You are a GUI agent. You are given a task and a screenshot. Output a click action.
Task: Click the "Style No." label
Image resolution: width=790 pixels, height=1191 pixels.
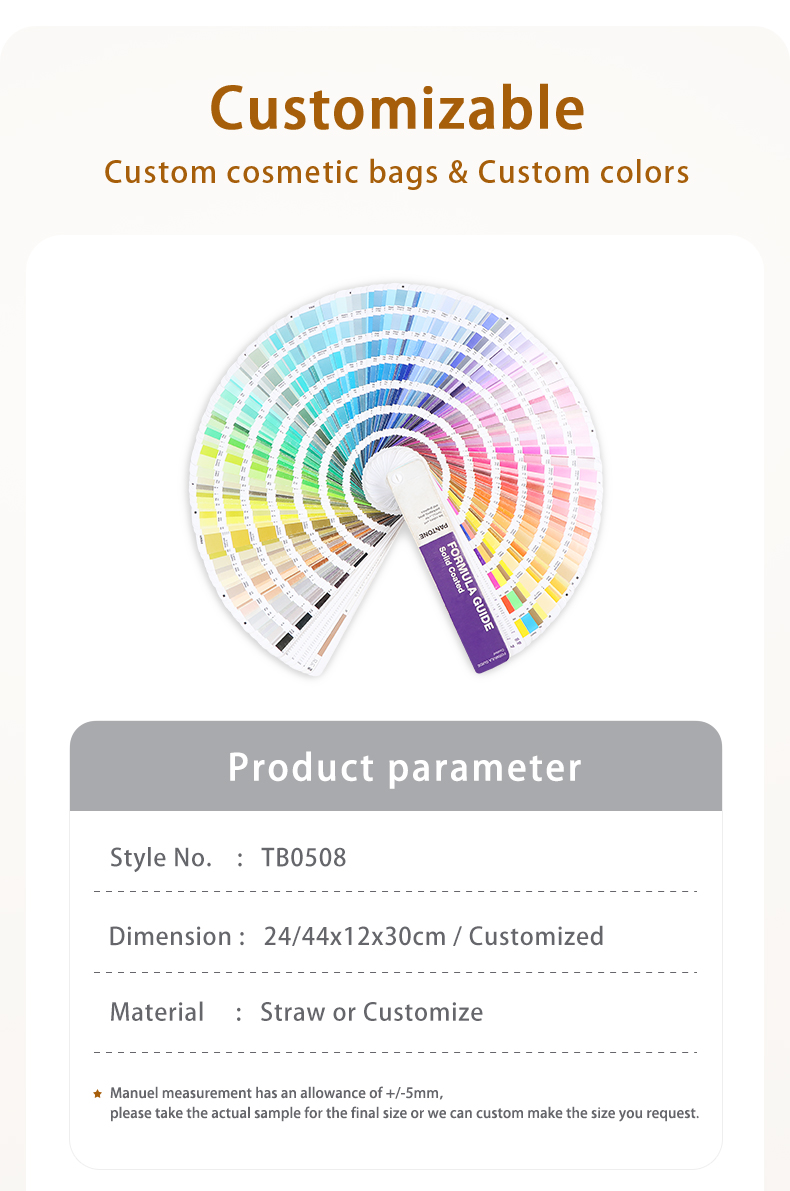click(161, 858)
